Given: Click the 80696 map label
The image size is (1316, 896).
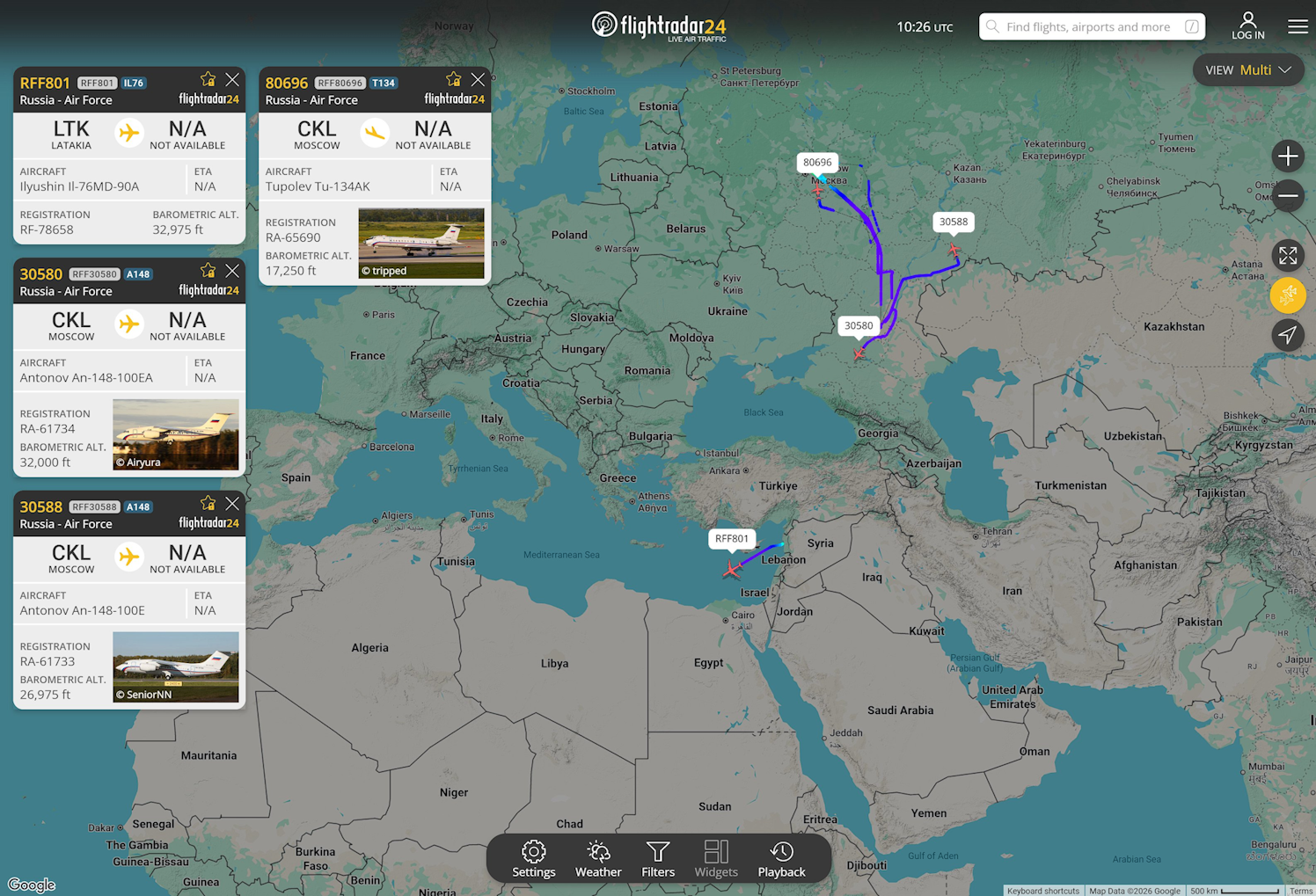Looking at the screenshot, I should click(x=817, y=163).
